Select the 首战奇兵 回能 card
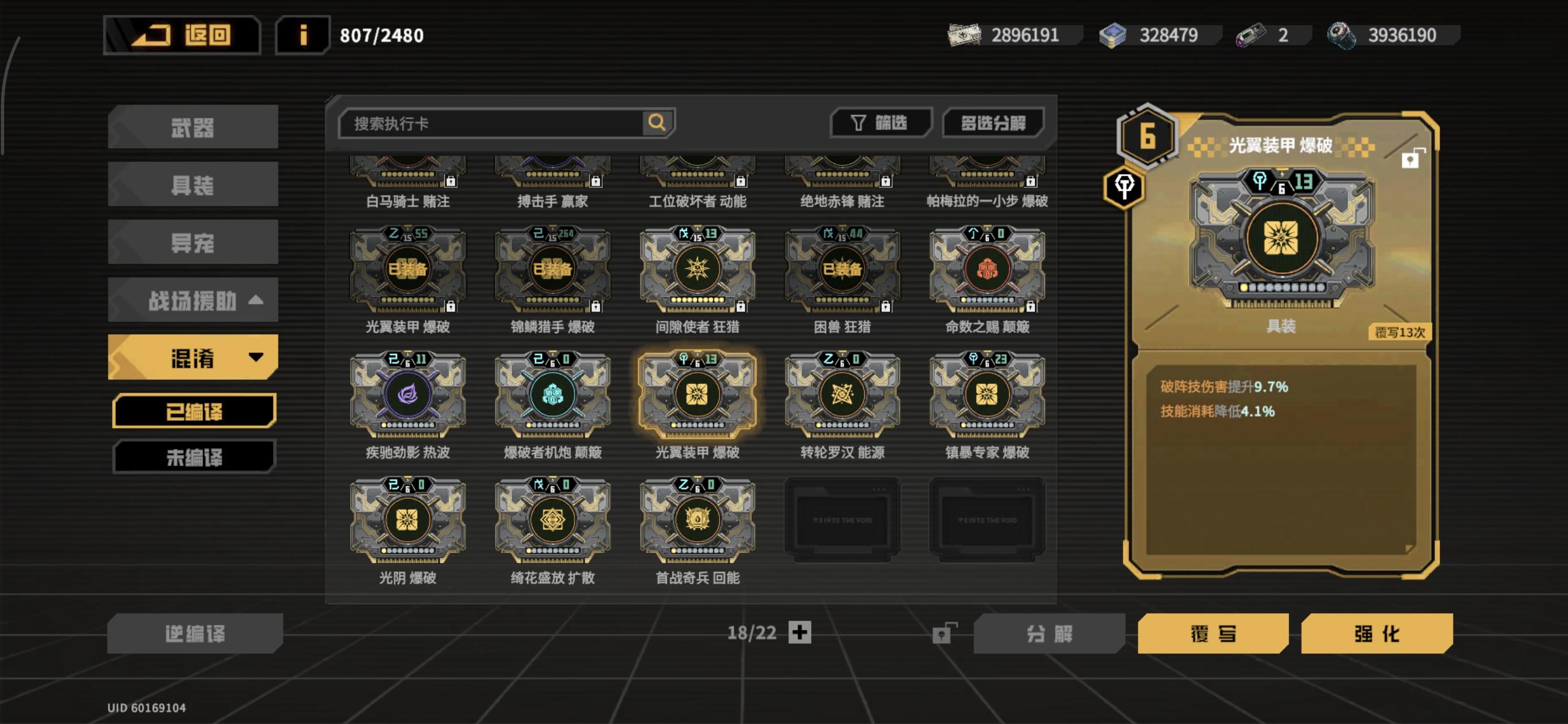 [697, 531]
